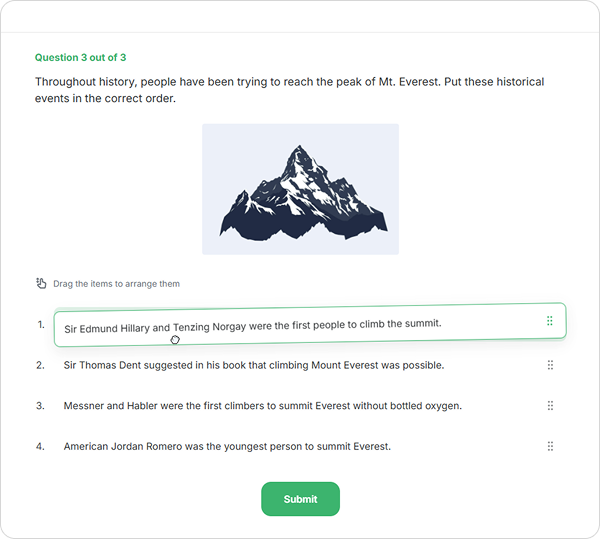Choose the Messner and Habler bottled oxygen answer

[x=262, y=406]
